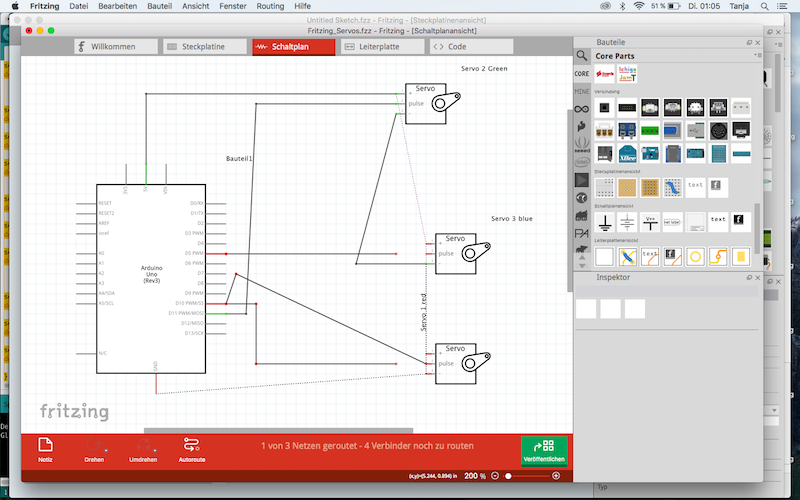
Task: Close the Inspektor panel
Action: point(758,278)
